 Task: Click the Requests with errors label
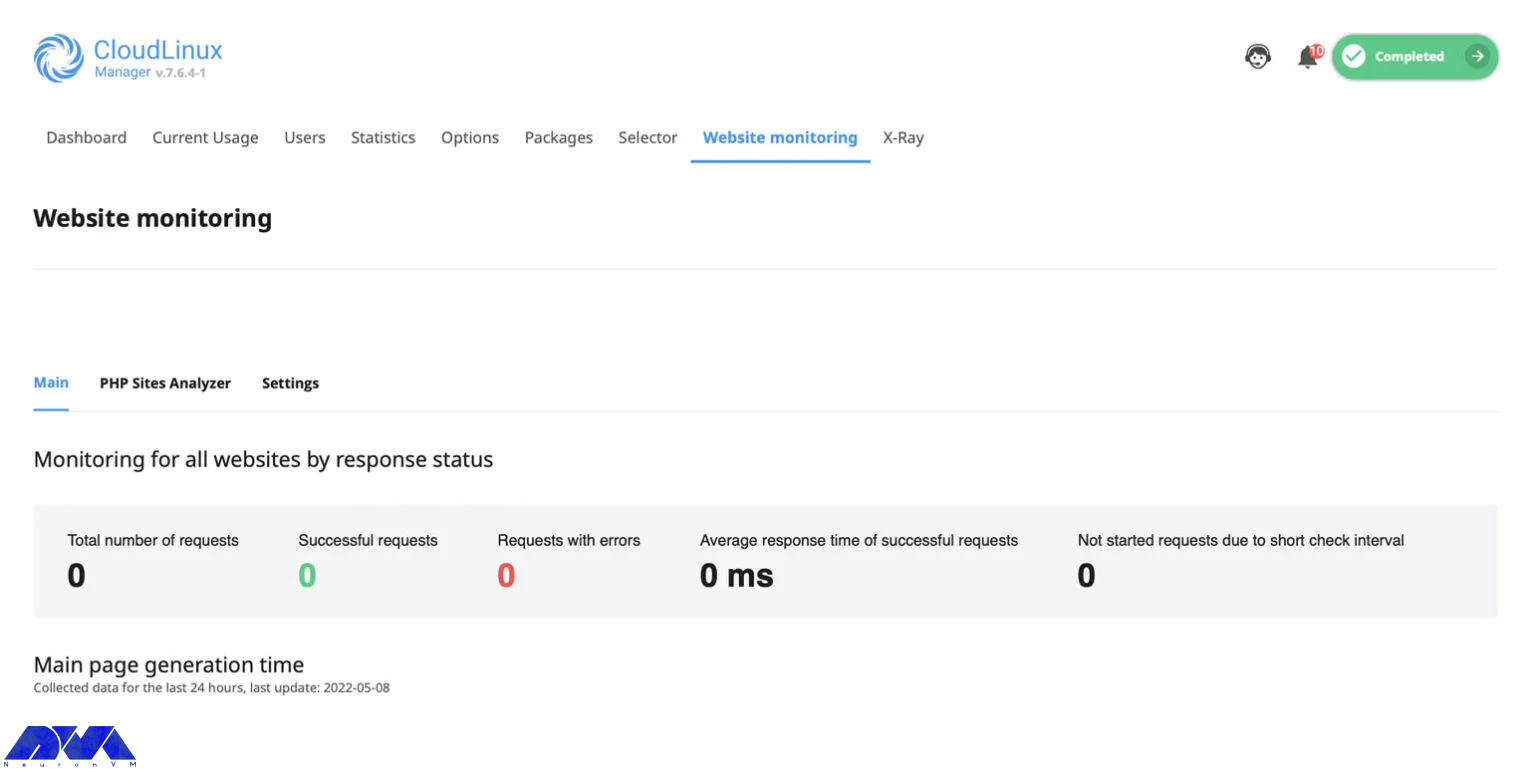click(x=569, y=540)
